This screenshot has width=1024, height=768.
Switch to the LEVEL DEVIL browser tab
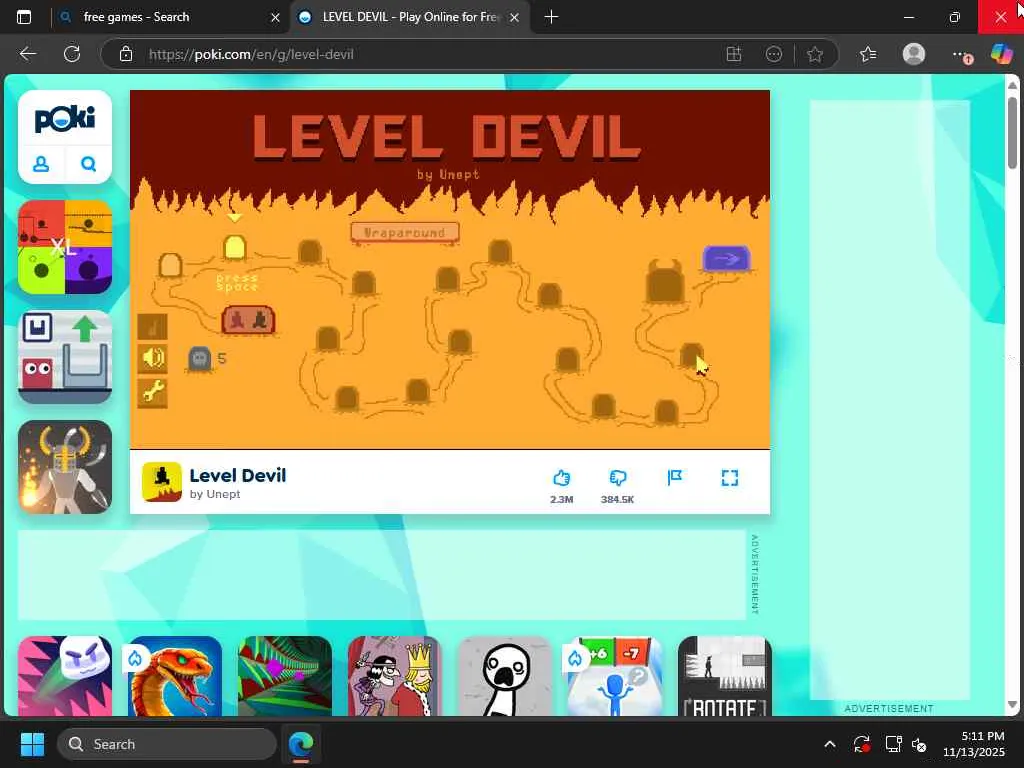pyautogui.click(x=411, y=17)
